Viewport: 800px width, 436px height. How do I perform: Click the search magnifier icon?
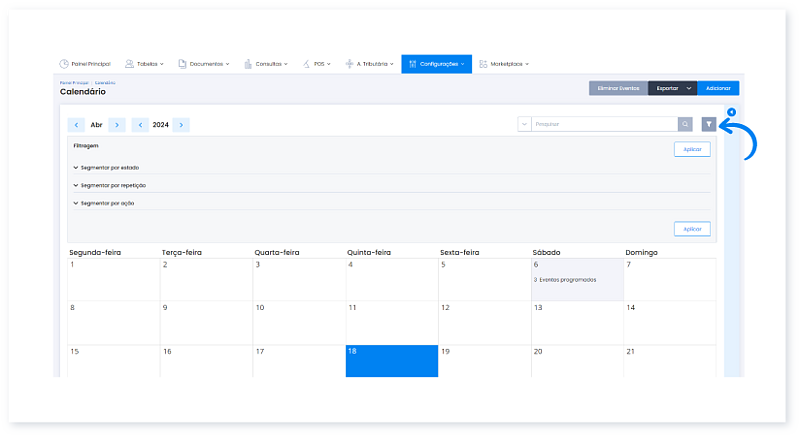pyautogui.click(x=685, y=124)
